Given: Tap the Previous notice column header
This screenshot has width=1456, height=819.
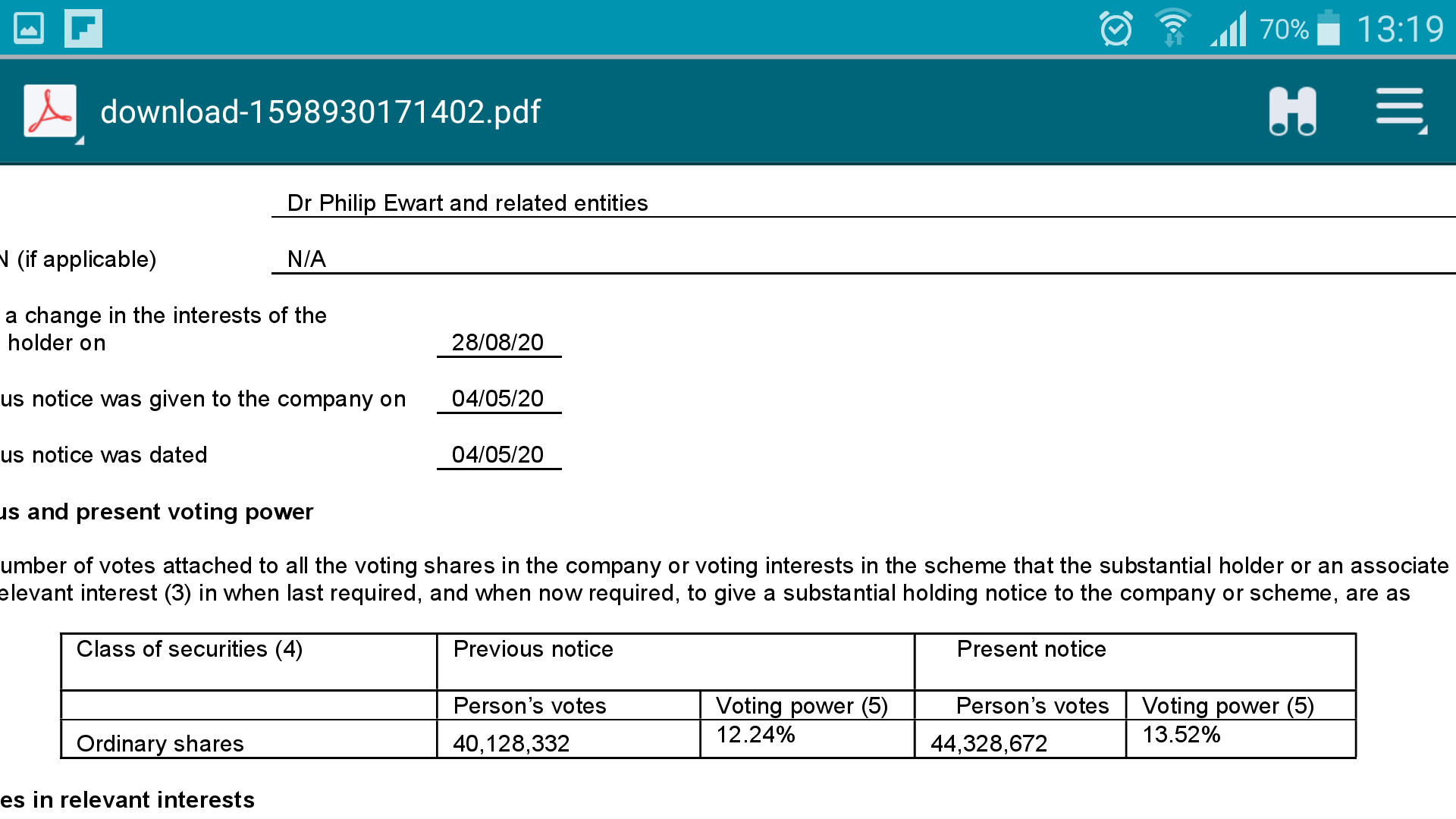Looking at the screenshot, I should pyautogui.click(x=533, y=649).
